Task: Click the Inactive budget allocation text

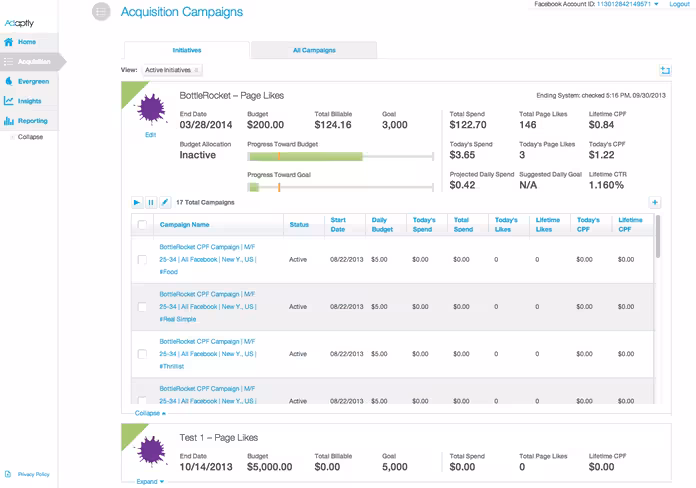Action: (198, 155)
